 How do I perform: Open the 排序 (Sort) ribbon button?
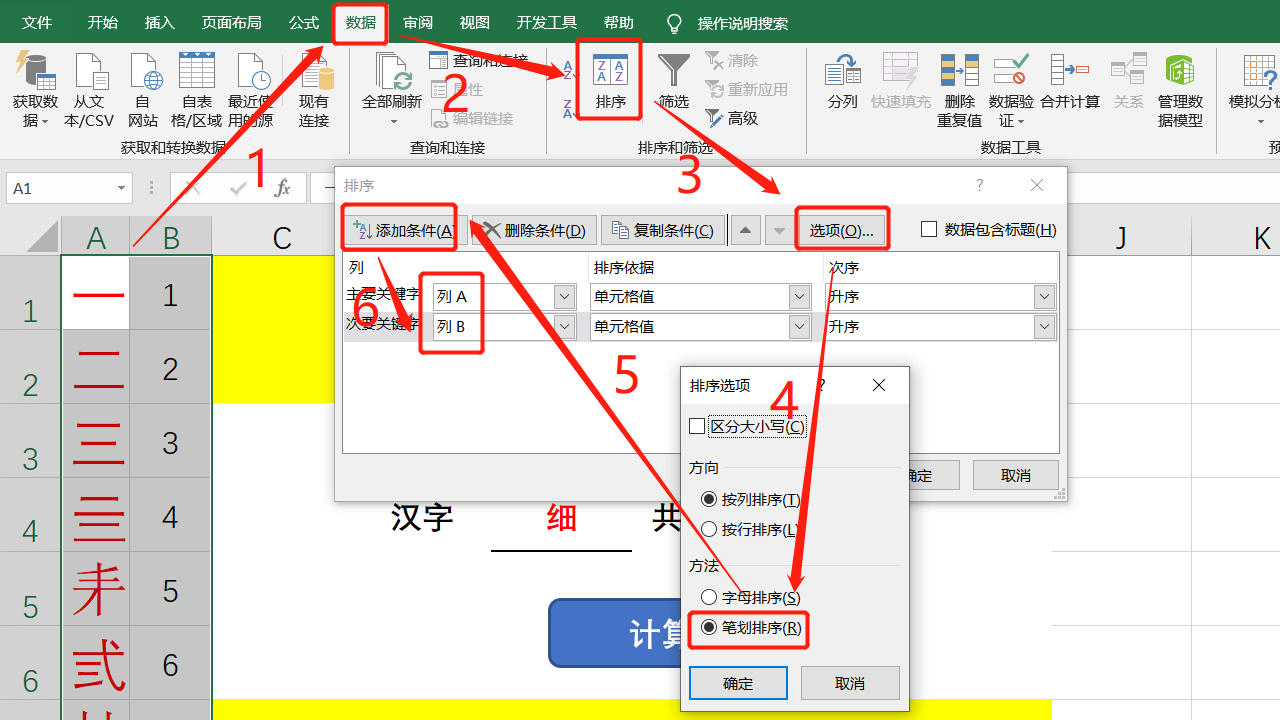click(610, 83)
